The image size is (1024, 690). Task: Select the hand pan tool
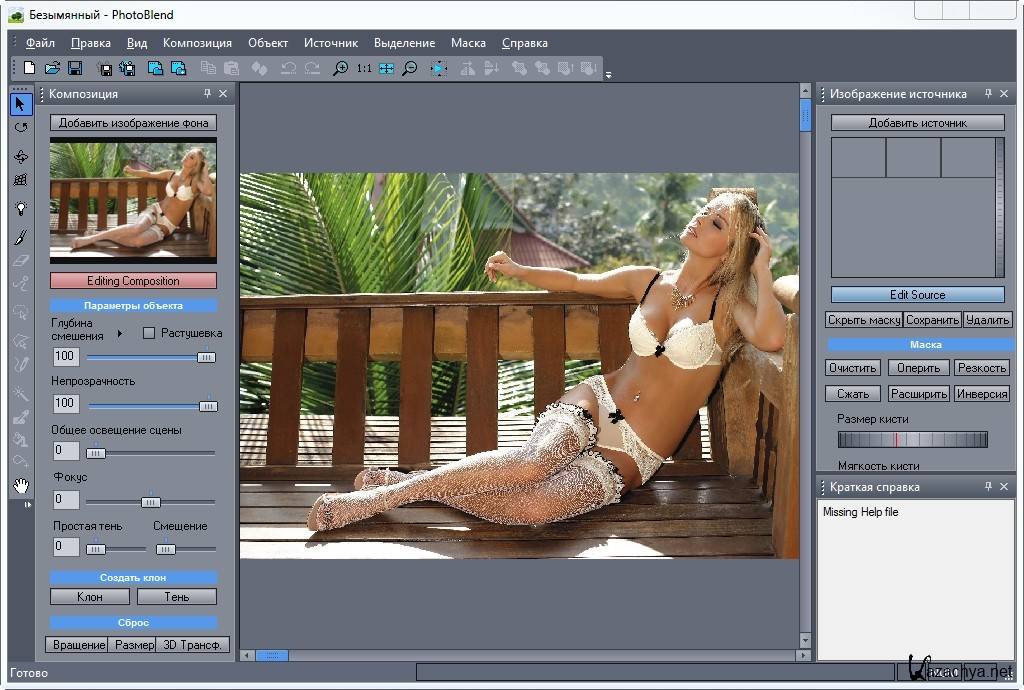(20, 485)
